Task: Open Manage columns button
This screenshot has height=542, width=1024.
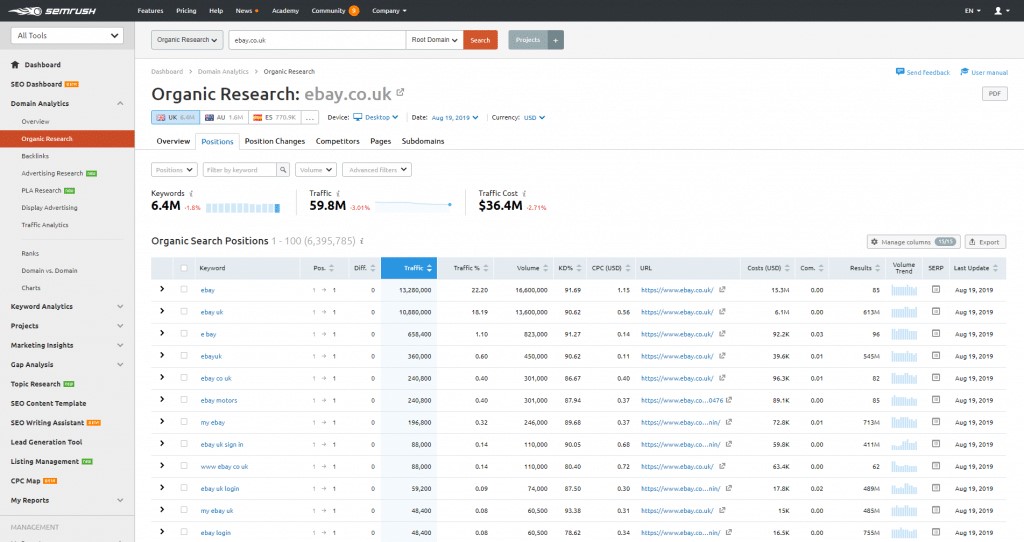Action: click(913, 242)
